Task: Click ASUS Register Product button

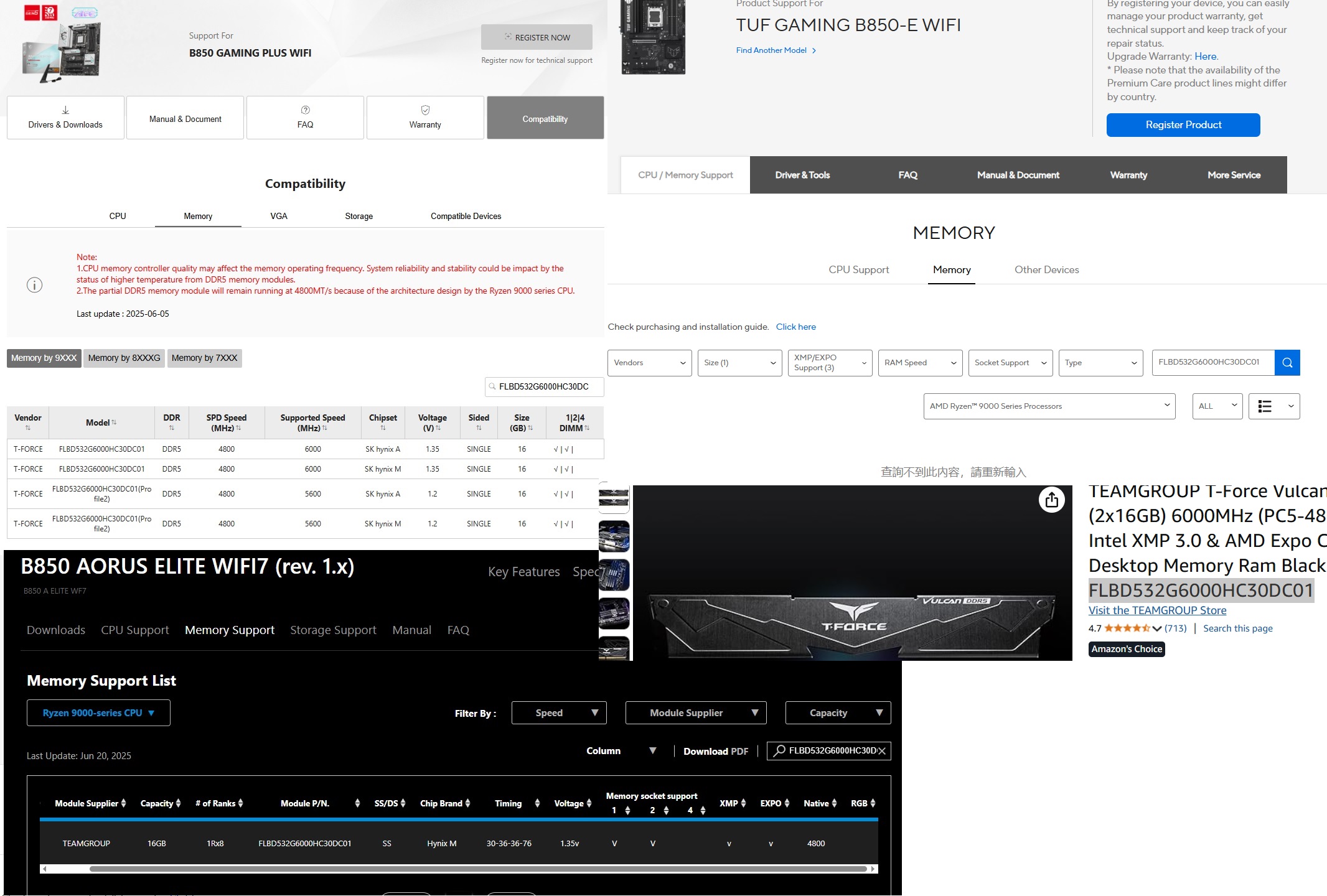Action: pos(1183,124)
